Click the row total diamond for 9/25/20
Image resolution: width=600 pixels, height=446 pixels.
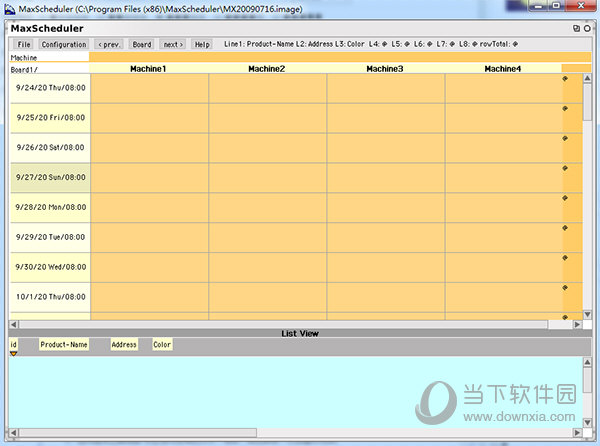(565, 108)
